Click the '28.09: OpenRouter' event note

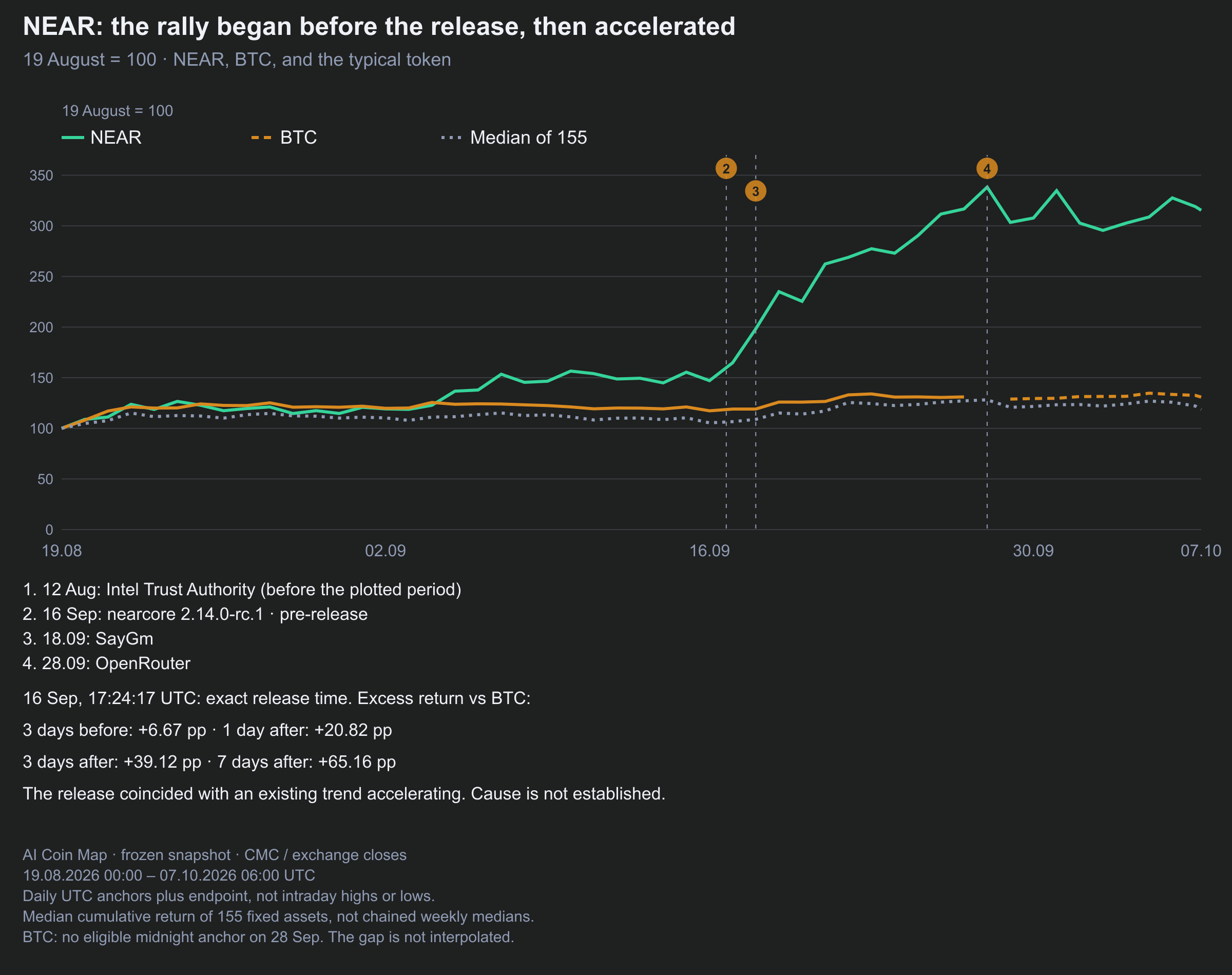(107, 663)
